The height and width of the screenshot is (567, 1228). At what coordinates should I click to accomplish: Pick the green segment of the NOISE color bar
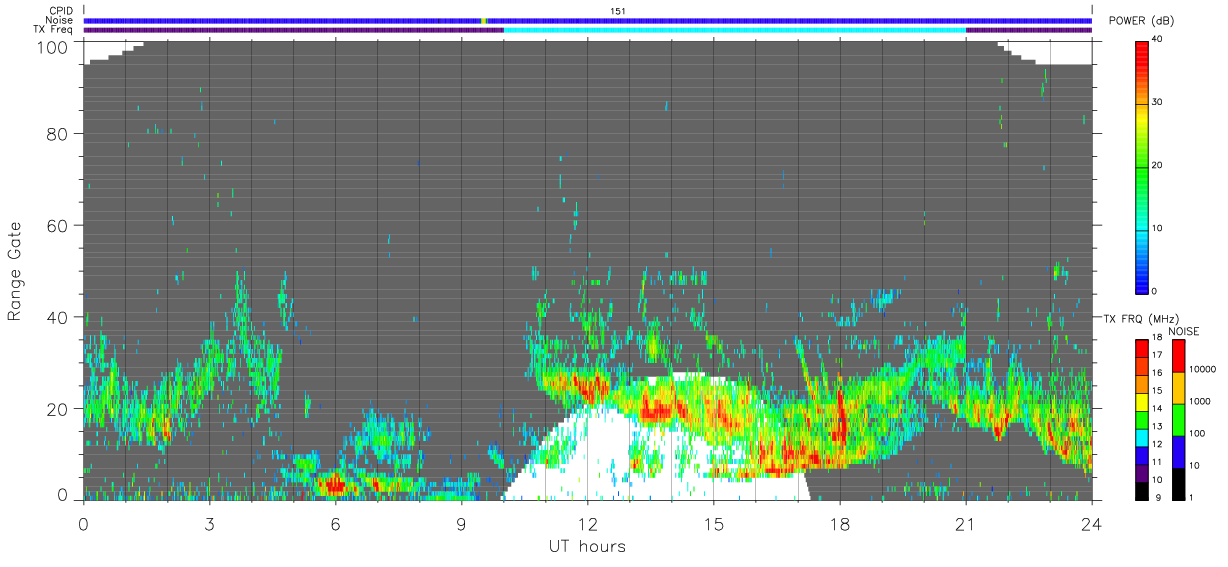tap(1177, 419)
